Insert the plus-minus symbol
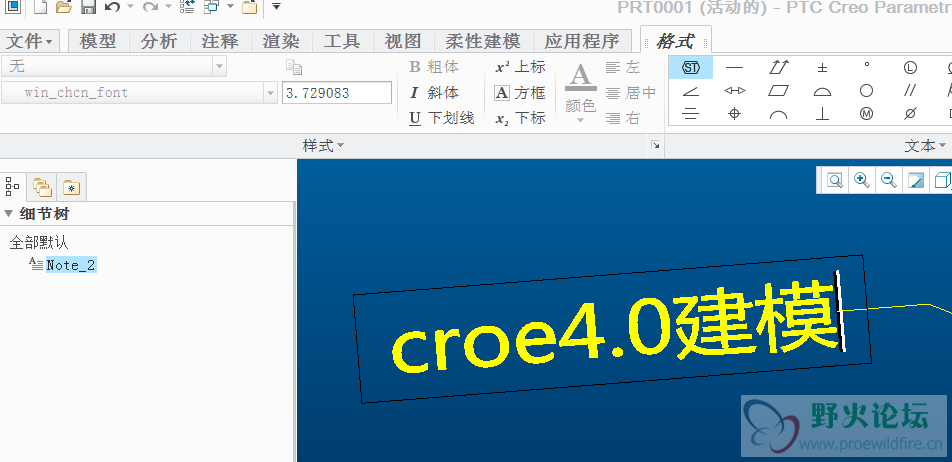The width and height of the screenshot is (952, 462). coord(823,67)
